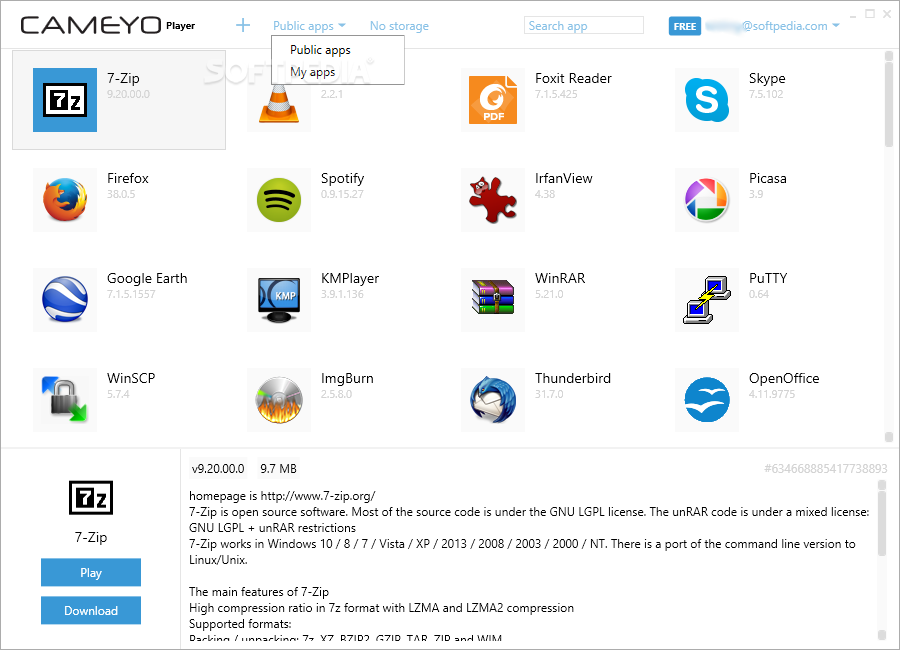Click the ImgBurn name label
Image resolution: width=900 pixels, height=650 pixels.
coord(347,378)
